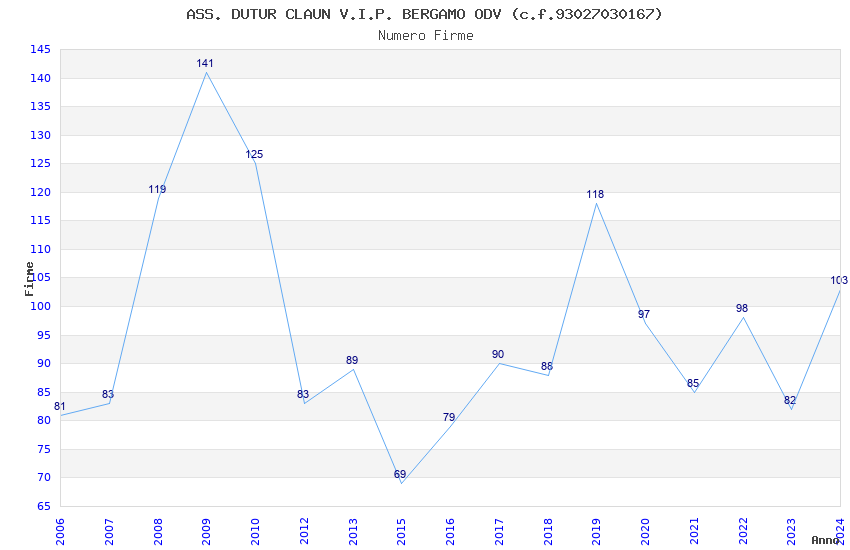
Task: Click the x-axis year label 2023
Action: (792, 532)
